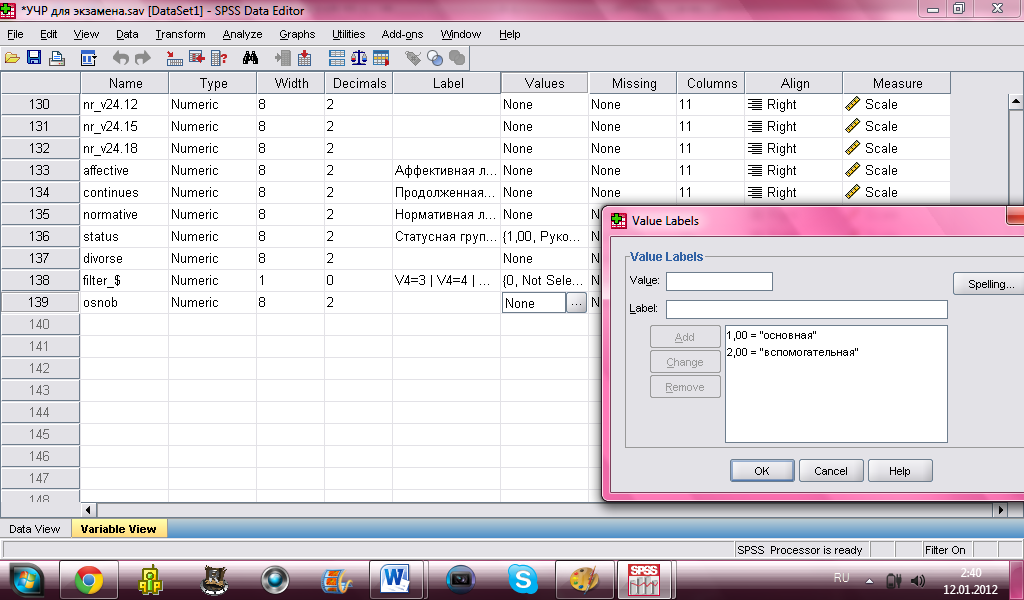This screenshot has height=600, width=1024.
Task: Click the Print toolbar icon
Action: [57, 58]
